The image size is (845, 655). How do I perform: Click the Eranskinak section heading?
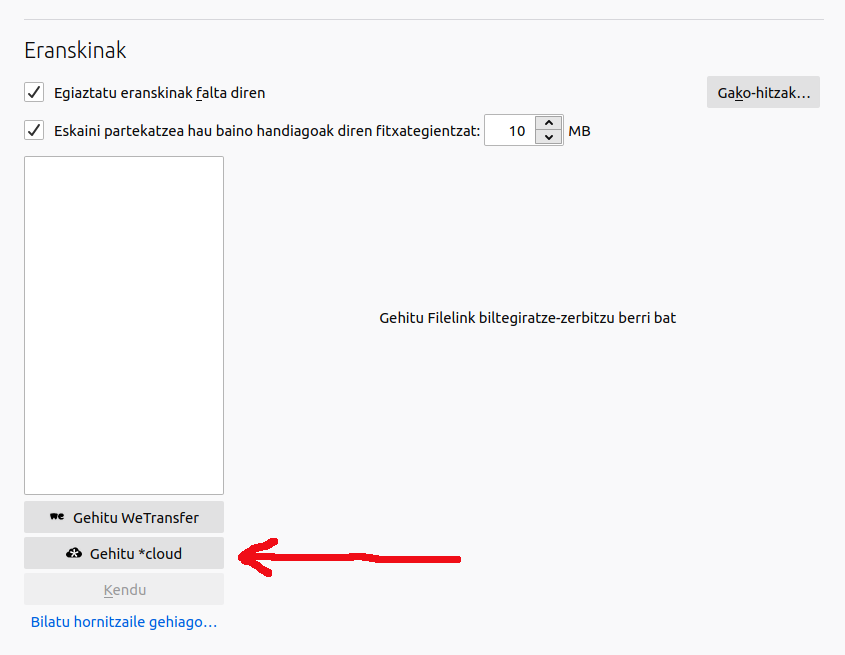click(75, 50)
